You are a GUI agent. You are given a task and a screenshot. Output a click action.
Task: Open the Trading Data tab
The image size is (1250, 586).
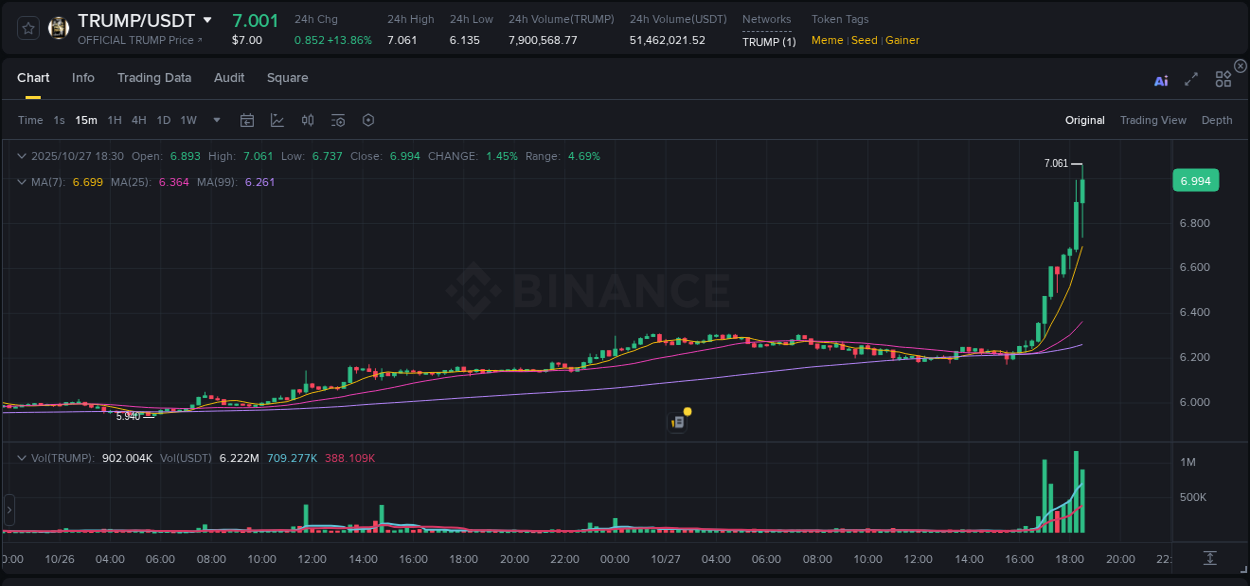(154, 77)
